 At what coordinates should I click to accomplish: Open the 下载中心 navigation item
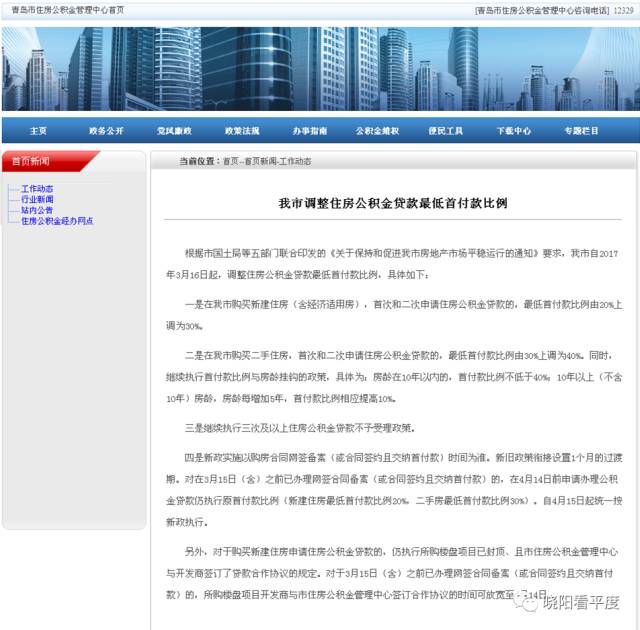(x=513, y=131)
